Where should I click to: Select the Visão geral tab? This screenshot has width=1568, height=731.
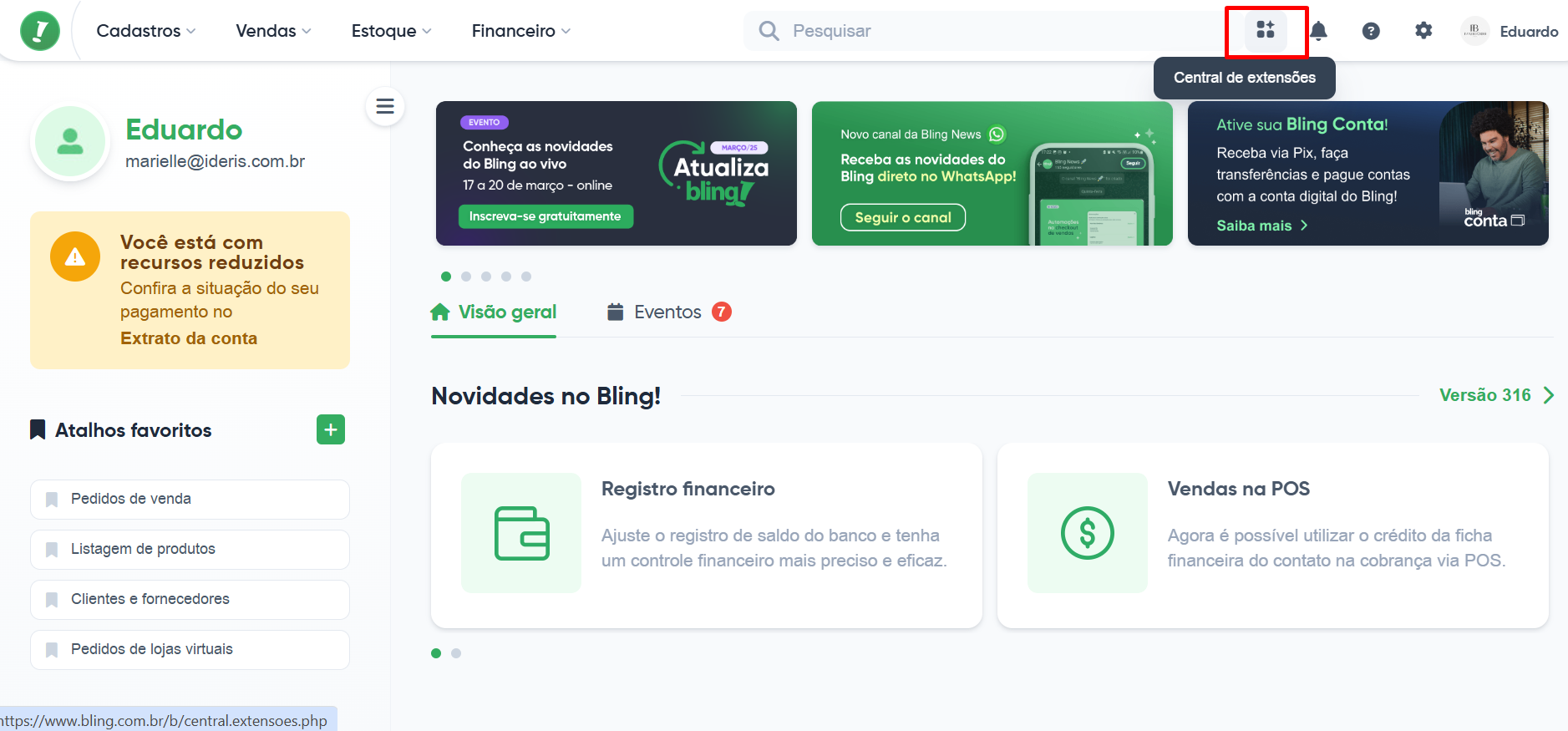click(x=494, y=312)
